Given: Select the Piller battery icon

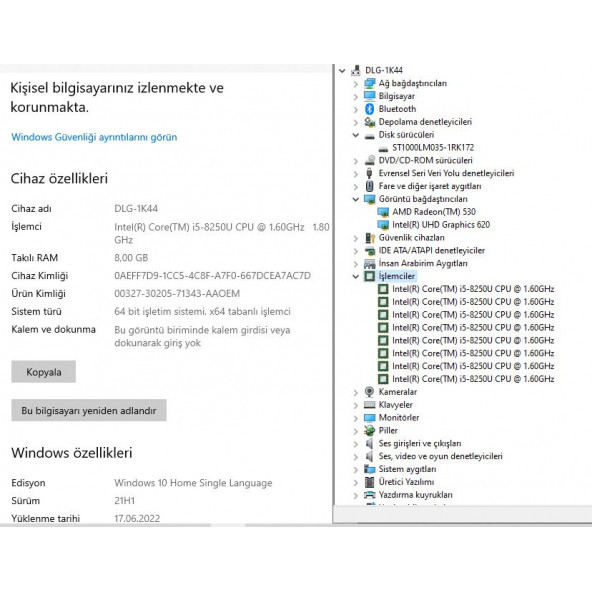Looking at the screenshot, I should pyautogui.click(x=369, y=430).
